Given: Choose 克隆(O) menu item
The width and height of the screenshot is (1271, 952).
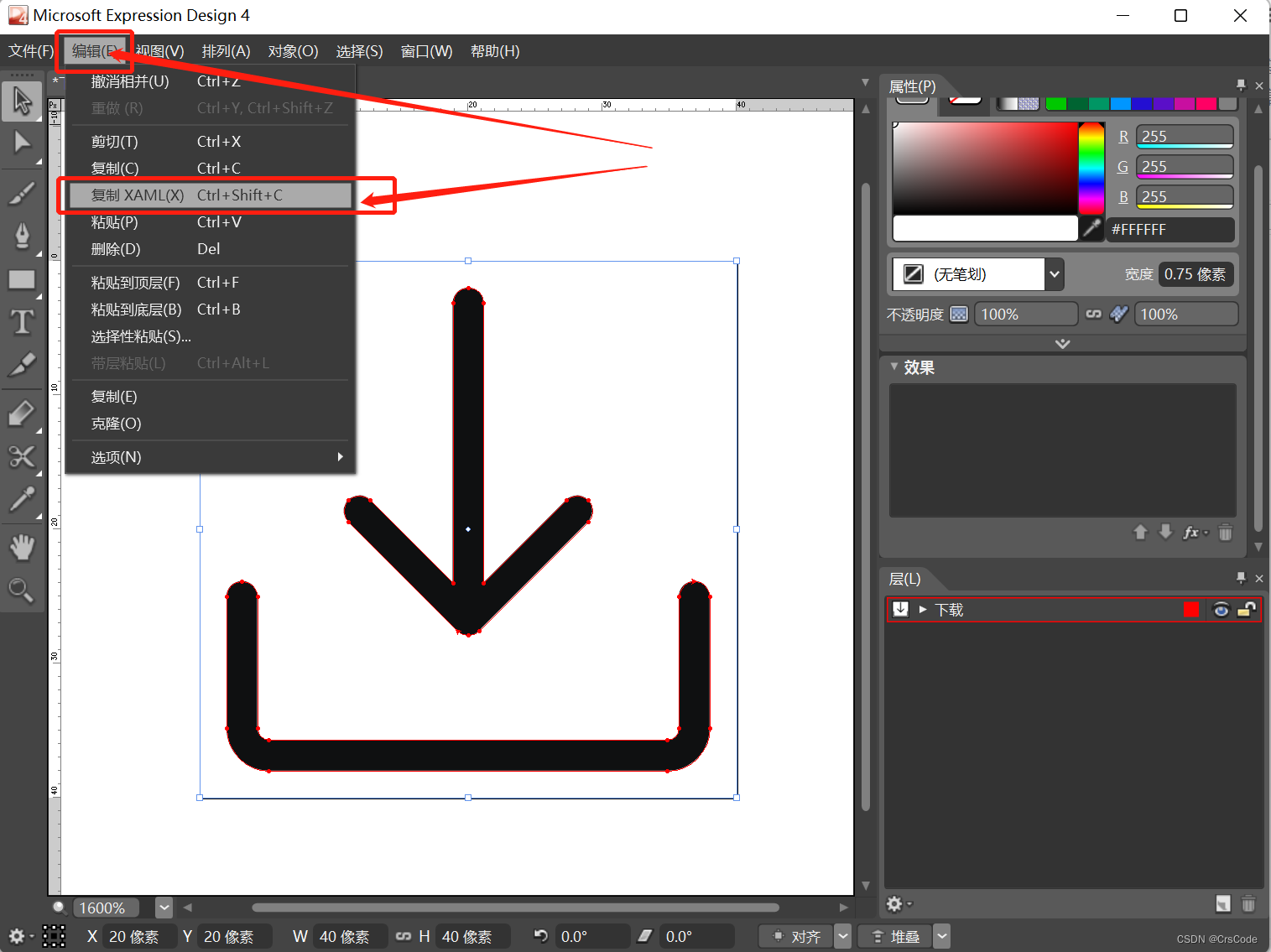Looking at the screenshot, I should point(210,424).
